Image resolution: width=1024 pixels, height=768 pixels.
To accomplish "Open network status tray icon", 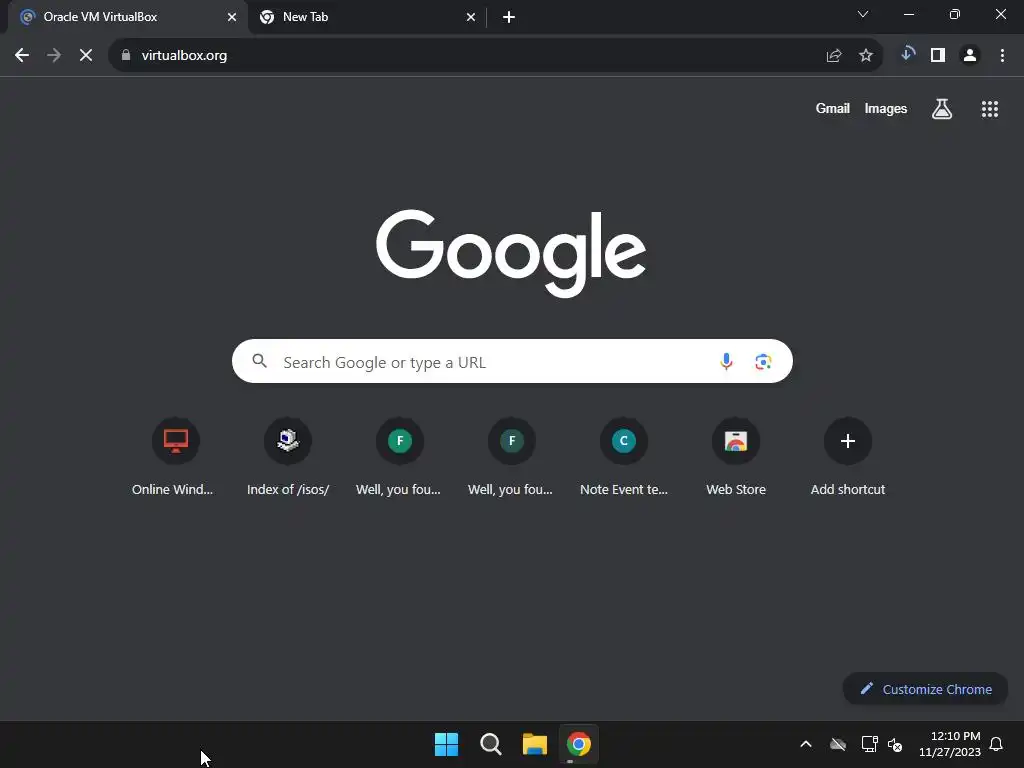I will [869, 744].
